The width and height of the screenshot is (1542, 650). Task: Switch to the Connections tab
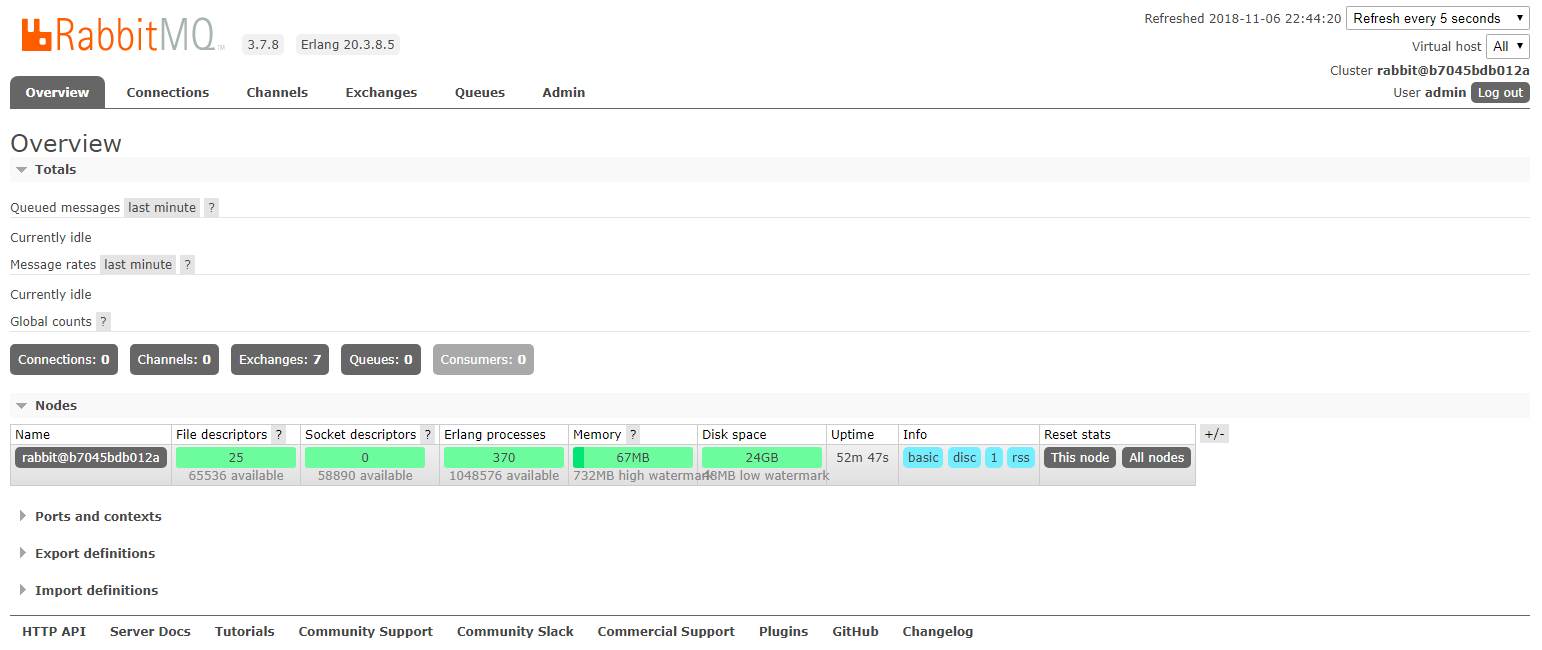(x=168, y=92)
